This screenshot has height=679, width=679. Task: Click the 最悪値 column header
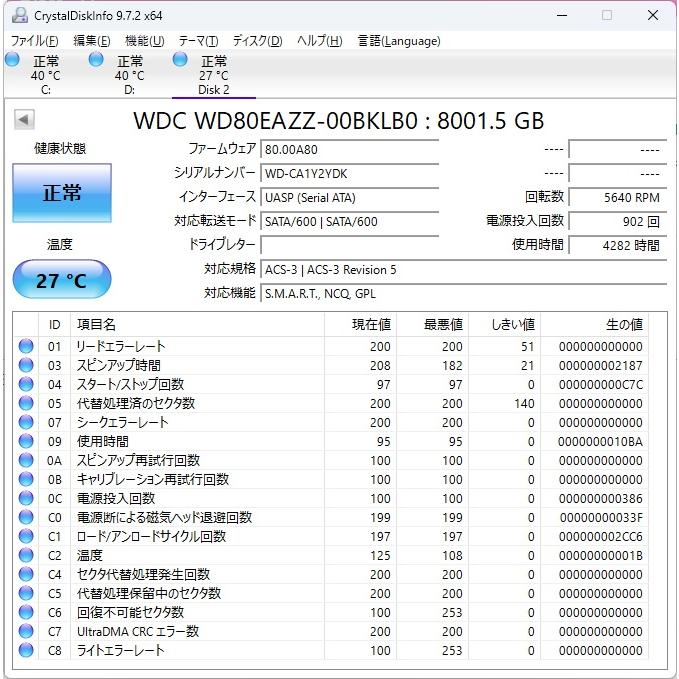tap(432, 324)
